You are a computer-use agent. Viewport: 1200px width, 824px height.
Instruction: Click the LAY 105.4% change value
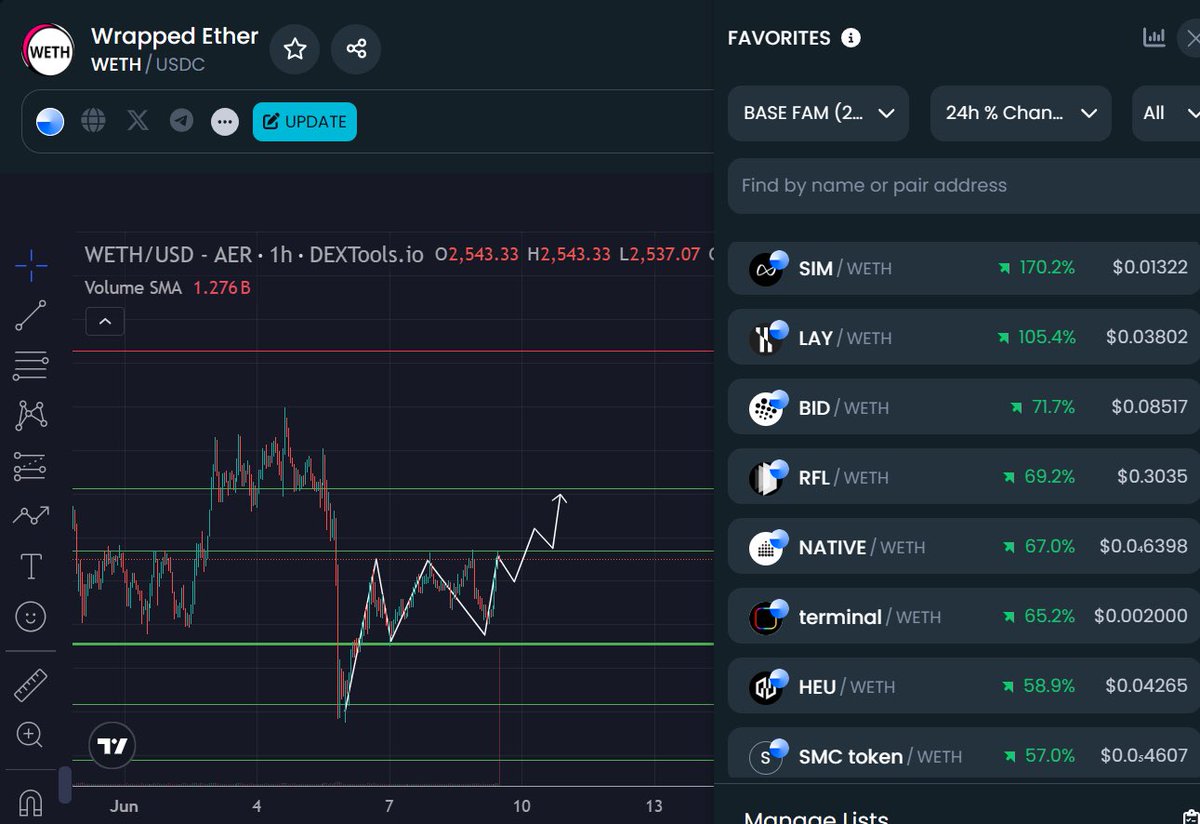coord(1047,338)
